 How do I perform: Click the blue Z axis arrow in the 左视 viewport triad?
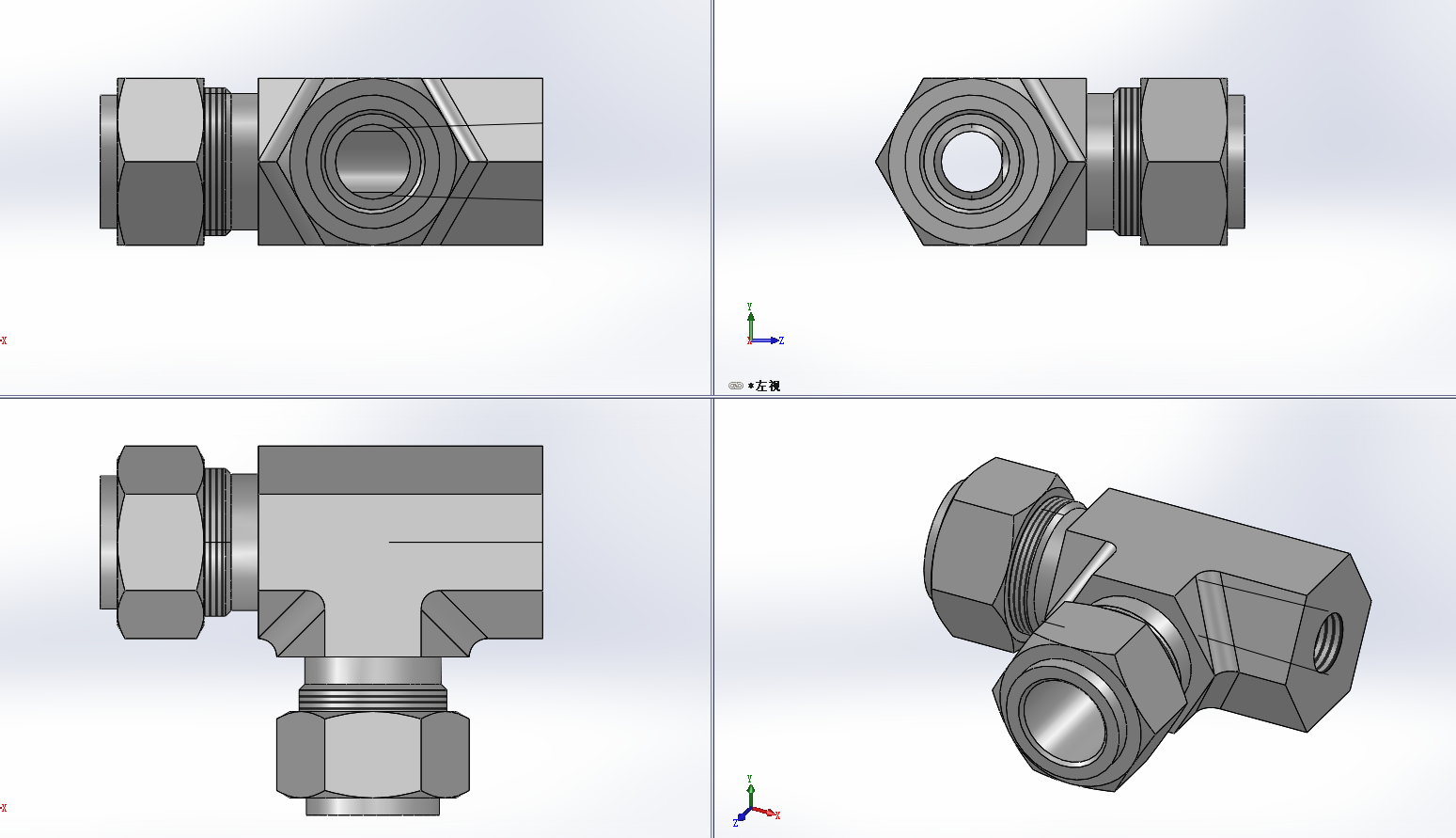tap(767, 340)
